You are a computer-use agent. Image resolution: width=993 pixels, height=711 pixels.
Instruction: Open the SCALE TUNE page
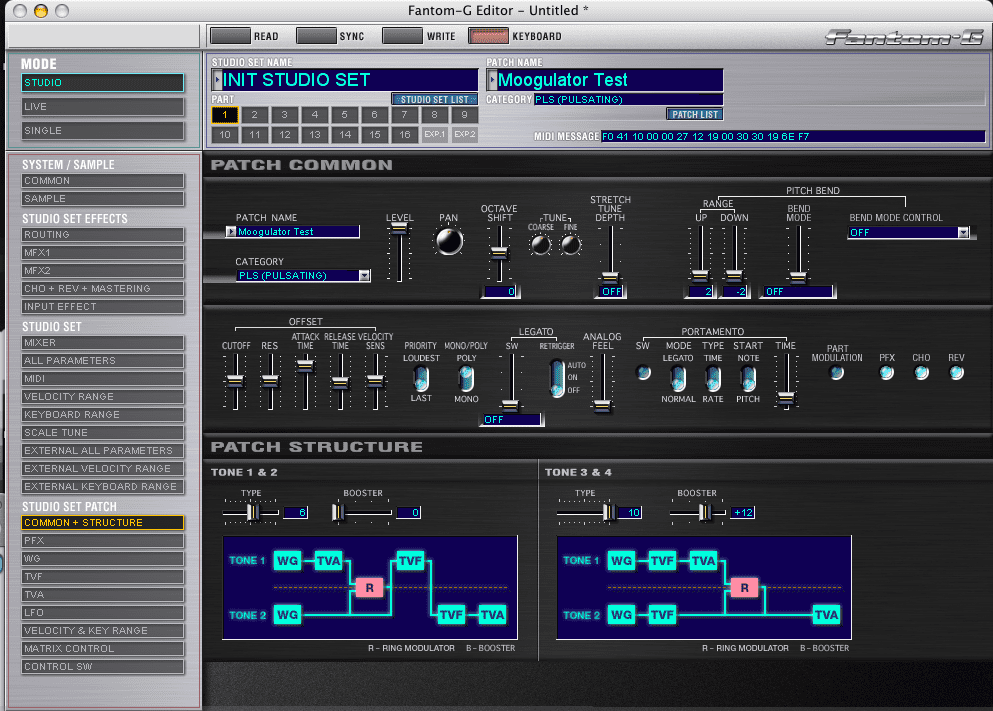pyautogui.click(x=103, y=432)
